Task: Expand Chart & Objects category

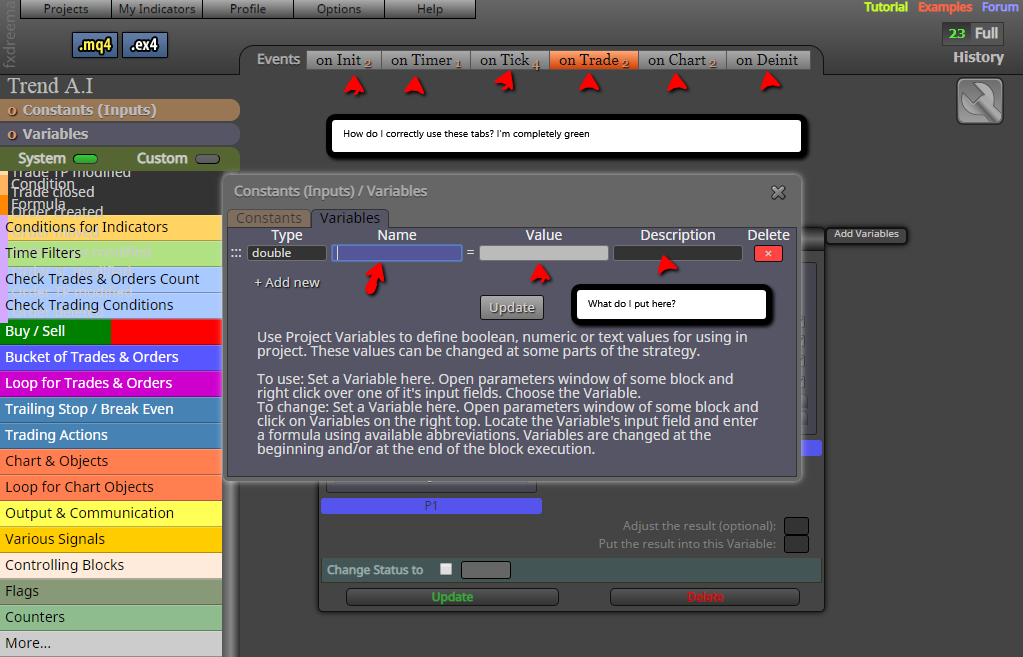Action: coord(111,461)
